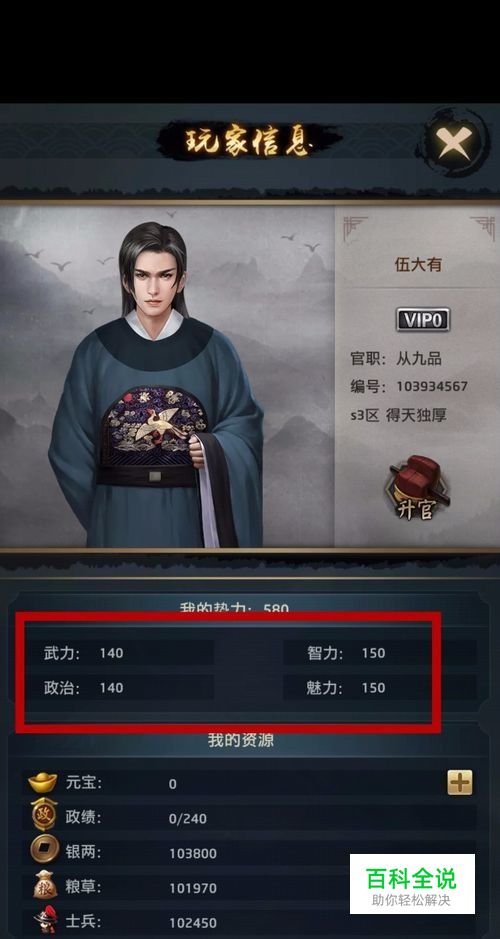Click the 百科全说 watermark logo

(412, 884)
